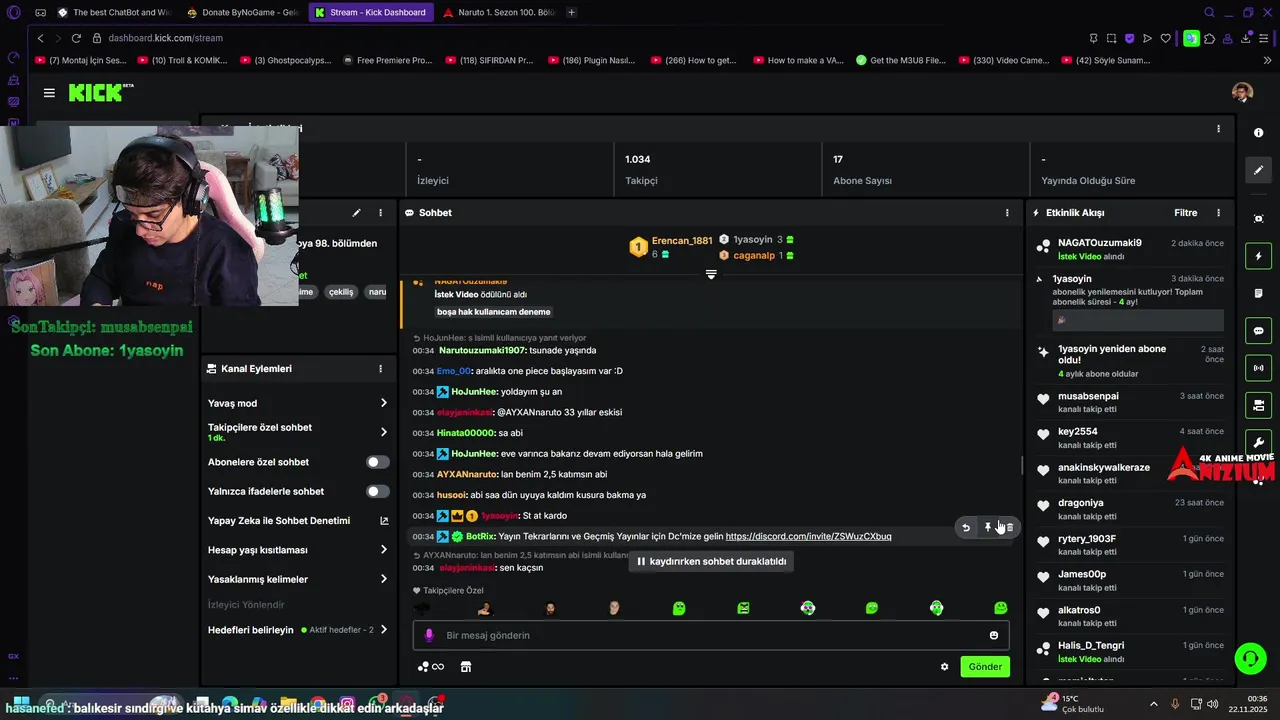Expand Hesap yaşı kısıtlaması option
The image size is (1280, 720).
click(x=298, y=550)
